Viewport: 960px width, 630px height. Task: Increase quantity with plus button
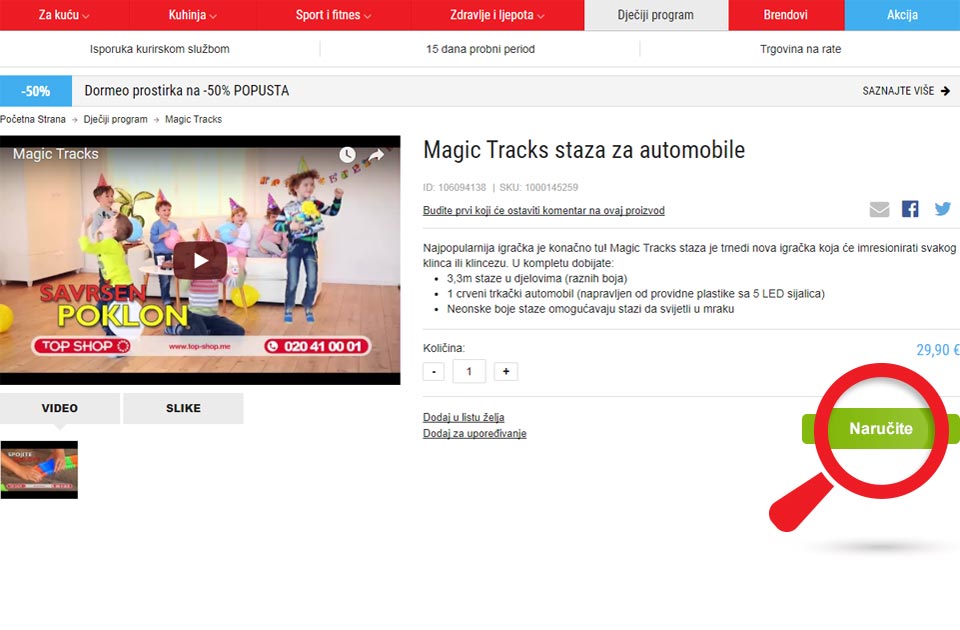click(506, 372)
